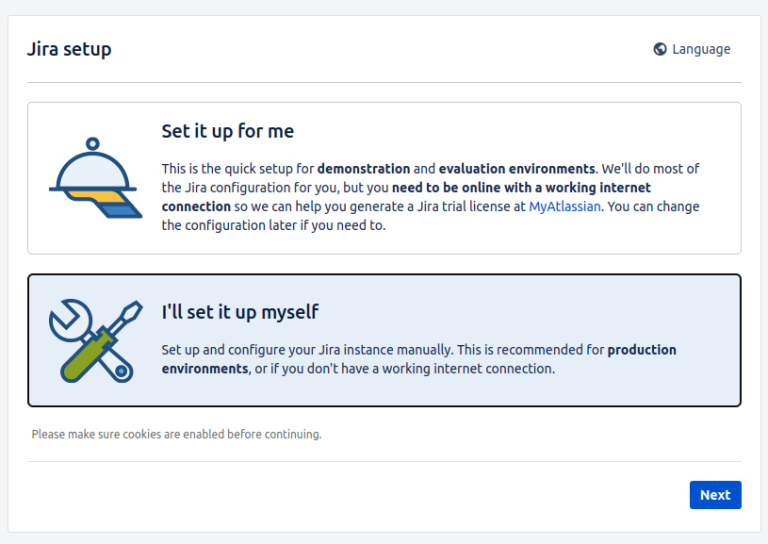
Task: Select the "Set it up for me" heading
Action: pos(228,131)
